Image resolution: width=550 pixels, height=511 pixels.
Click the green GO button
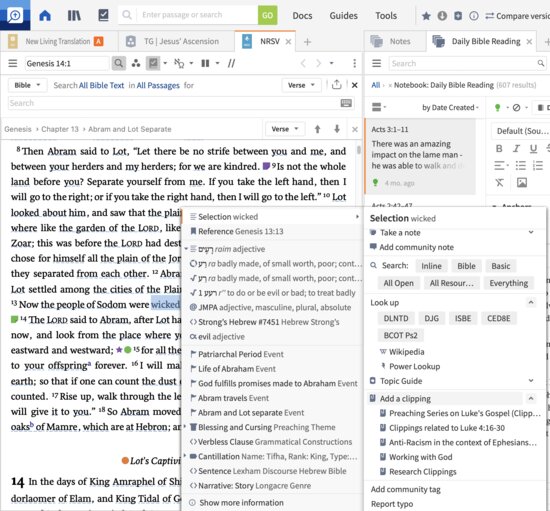(268, 15)
